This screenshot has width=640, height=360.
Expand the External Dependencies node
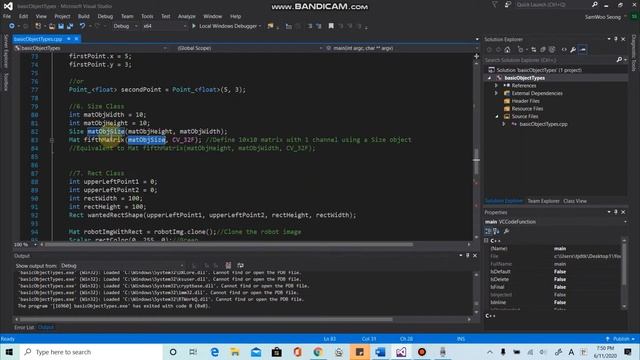click(x=496, y=93)
